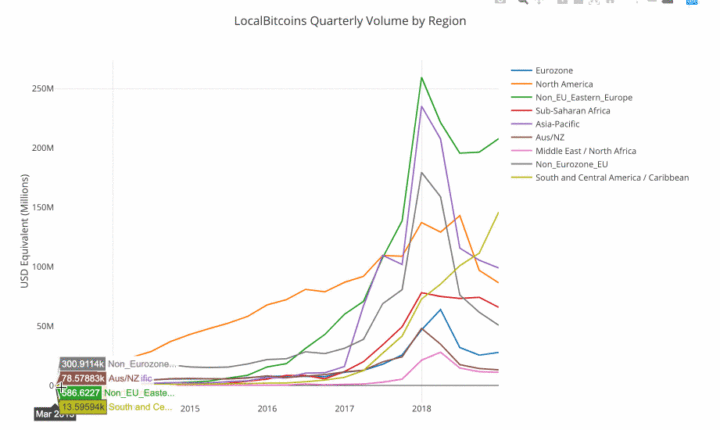Click the 100M y-axis tick label
The image size is (720, 430).
(43, 267)
